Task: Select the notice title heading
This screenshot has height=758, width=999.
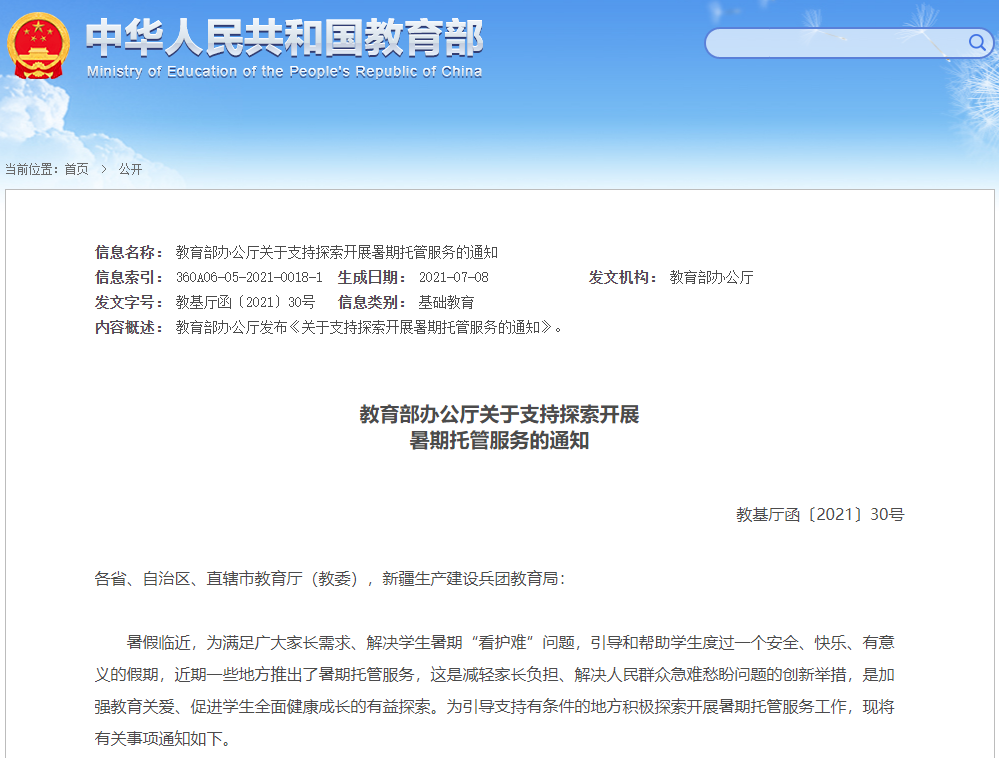Action: tap(500, 425)
